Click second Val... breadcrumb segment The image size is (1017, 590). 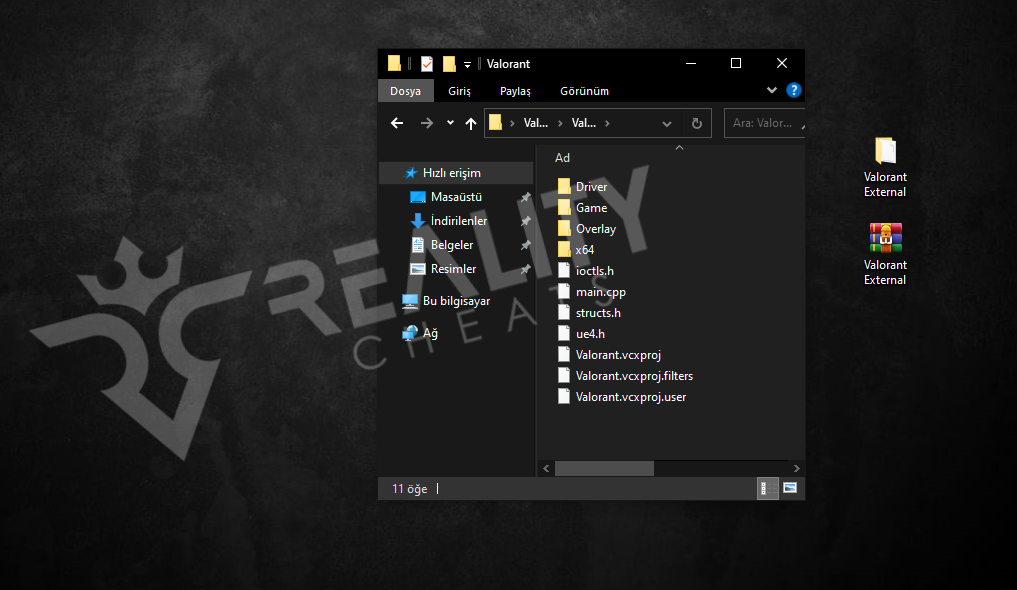point(584,123)
